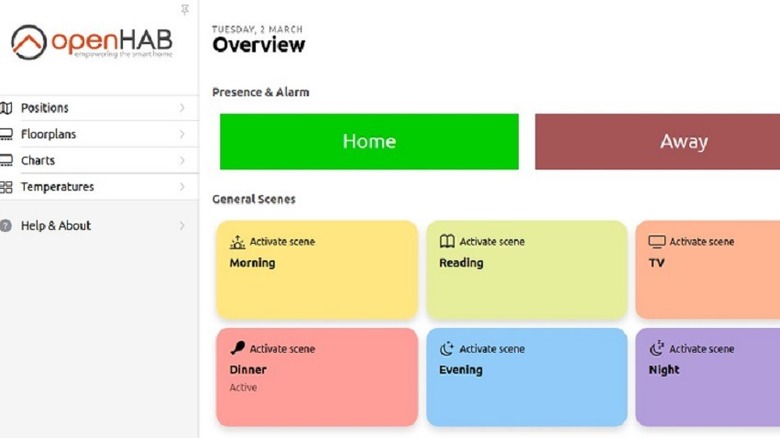Expand the Temperatures chevron arrow
The width and height of the screenshot is (780, 438).
[x=182, y=187]
